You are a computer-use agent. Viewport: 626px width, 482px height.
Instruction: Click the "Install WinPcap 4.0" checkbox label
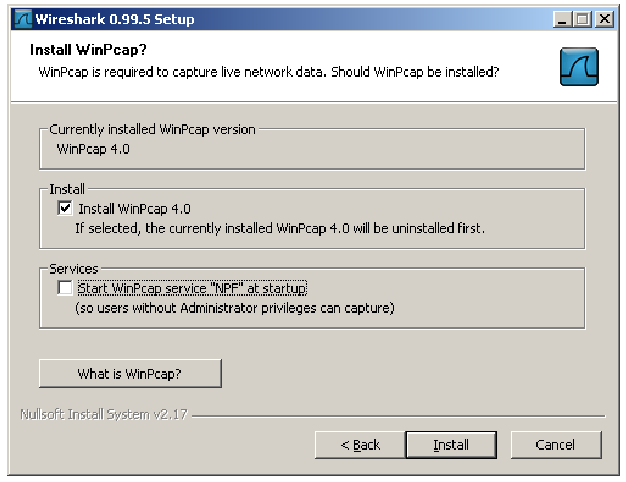pos(134,209)
